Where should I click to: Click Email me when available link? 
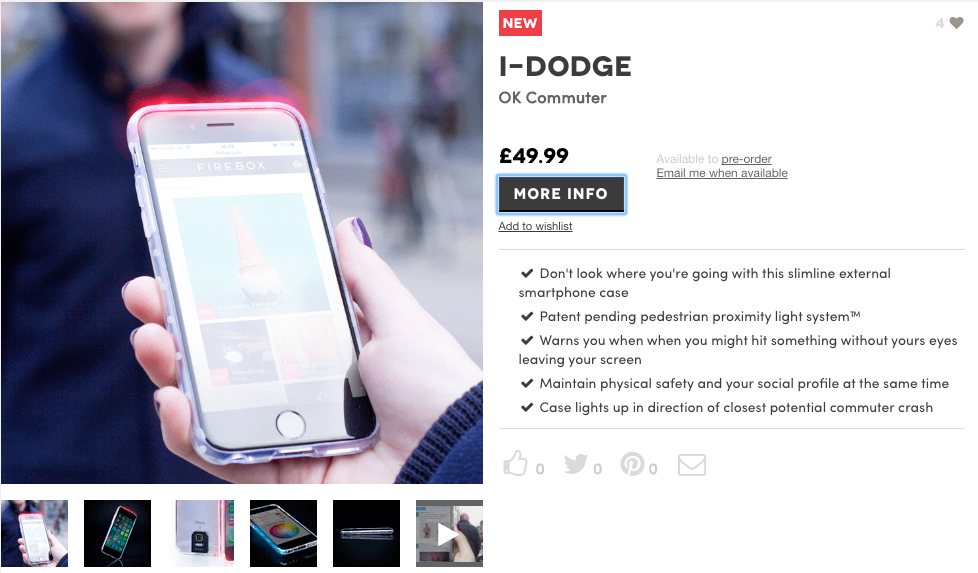(722, 173)
